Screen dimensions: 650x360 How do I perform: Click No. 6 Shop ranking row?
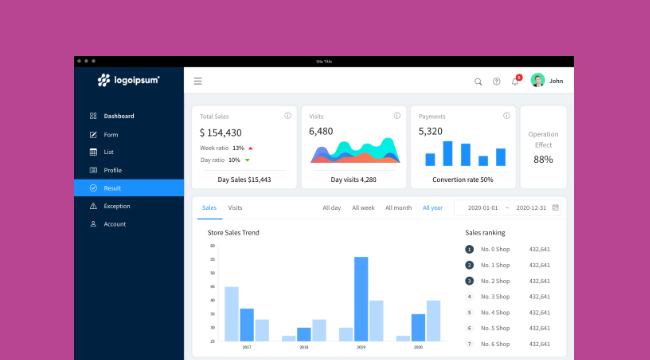click(x=507, y=344)
